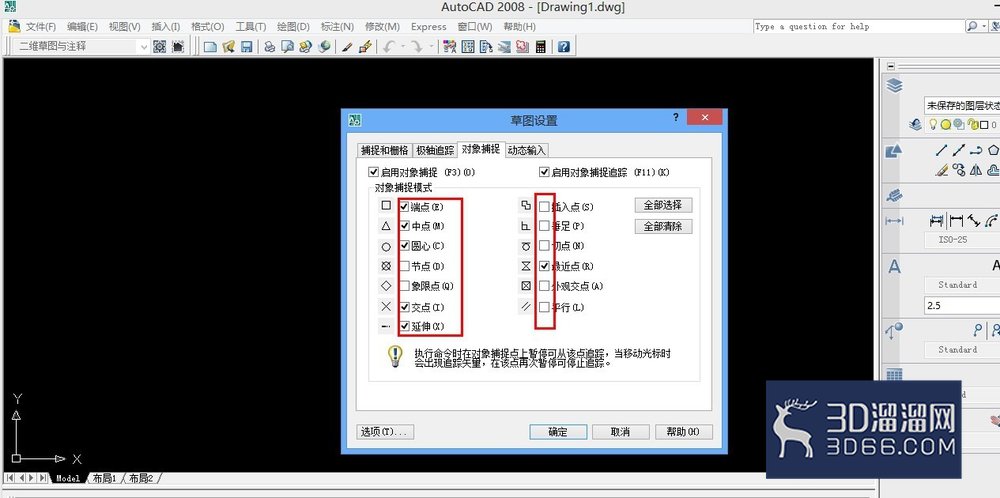Viewport: 1000px width, 498px height.
Task: Open Layer Properties Manager icon in dashboard
Action: click(916, 125)
